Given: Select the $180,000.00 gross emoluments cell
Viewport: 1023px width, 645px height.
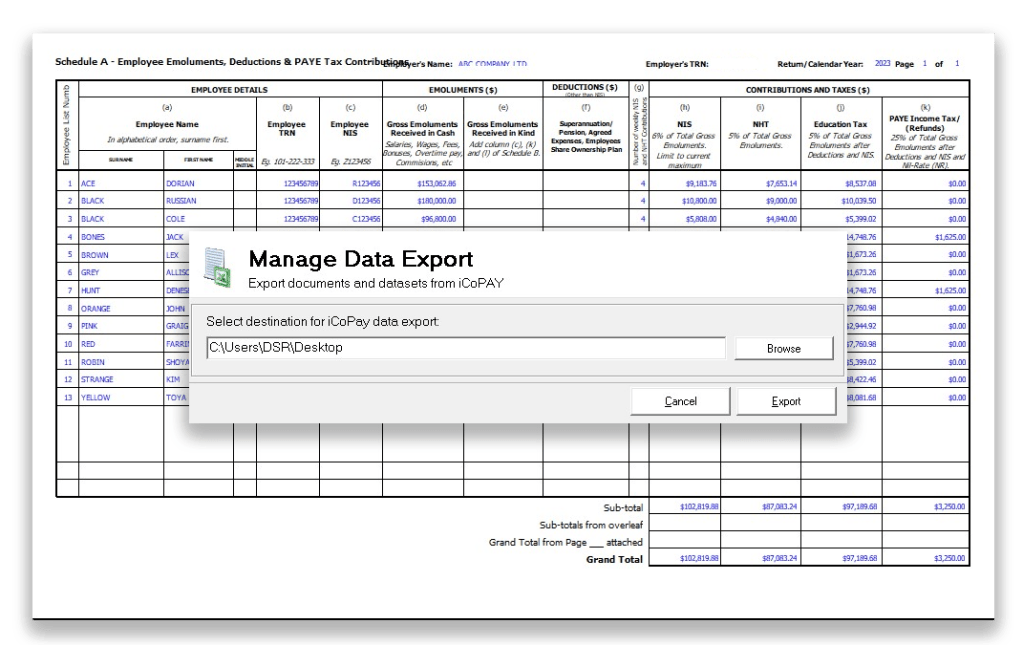Looking at the screenshot, I should [423, 201].
